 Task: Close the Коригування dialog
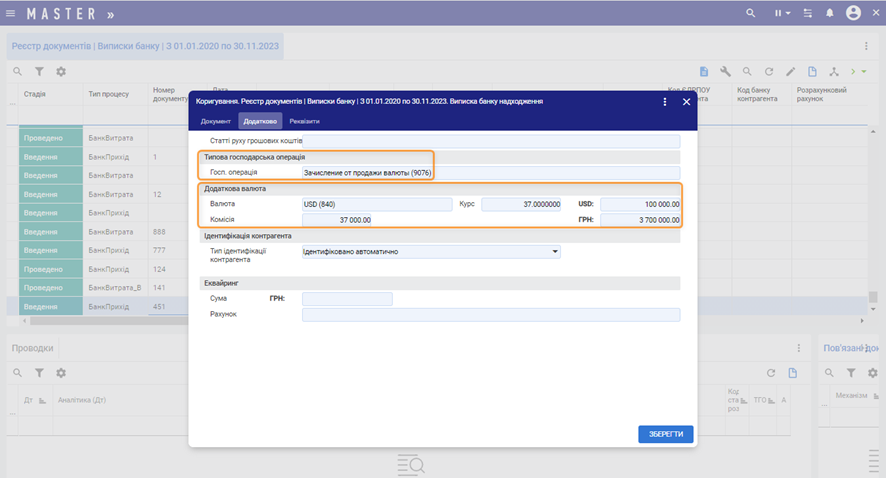coord(687,102)
